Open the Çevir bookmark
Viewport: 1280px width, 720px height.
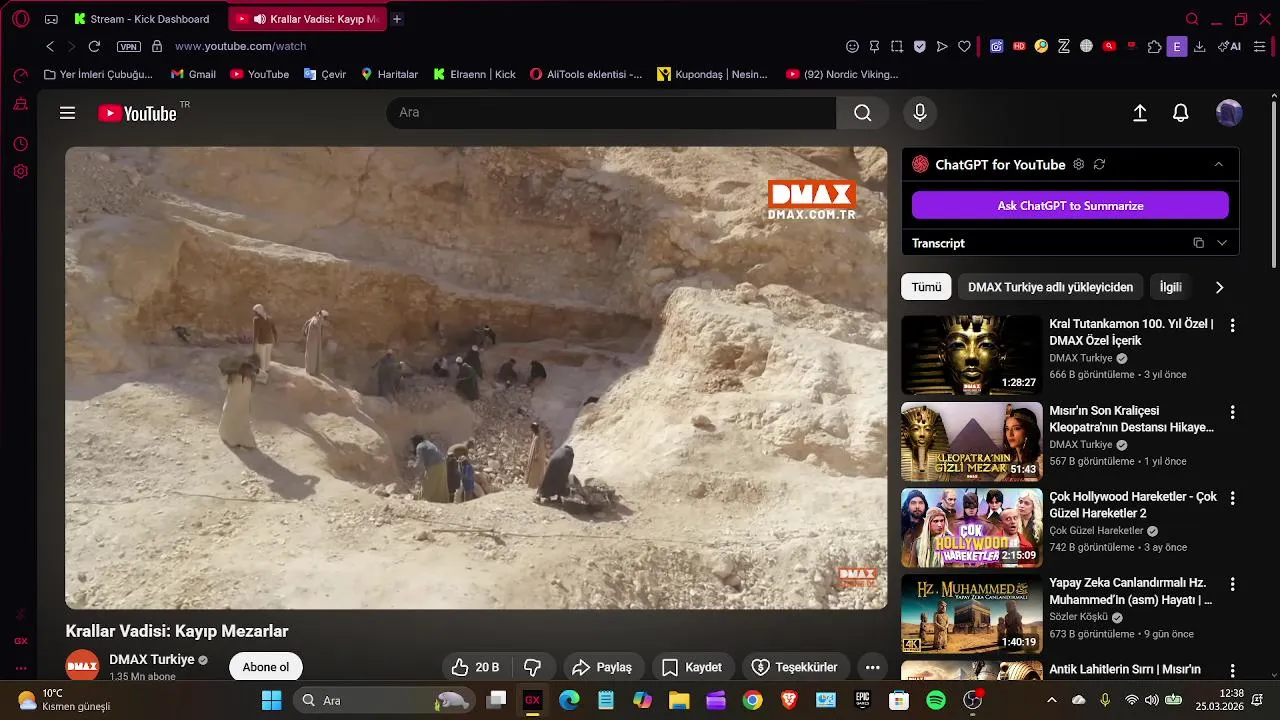(x=325, y=74)
